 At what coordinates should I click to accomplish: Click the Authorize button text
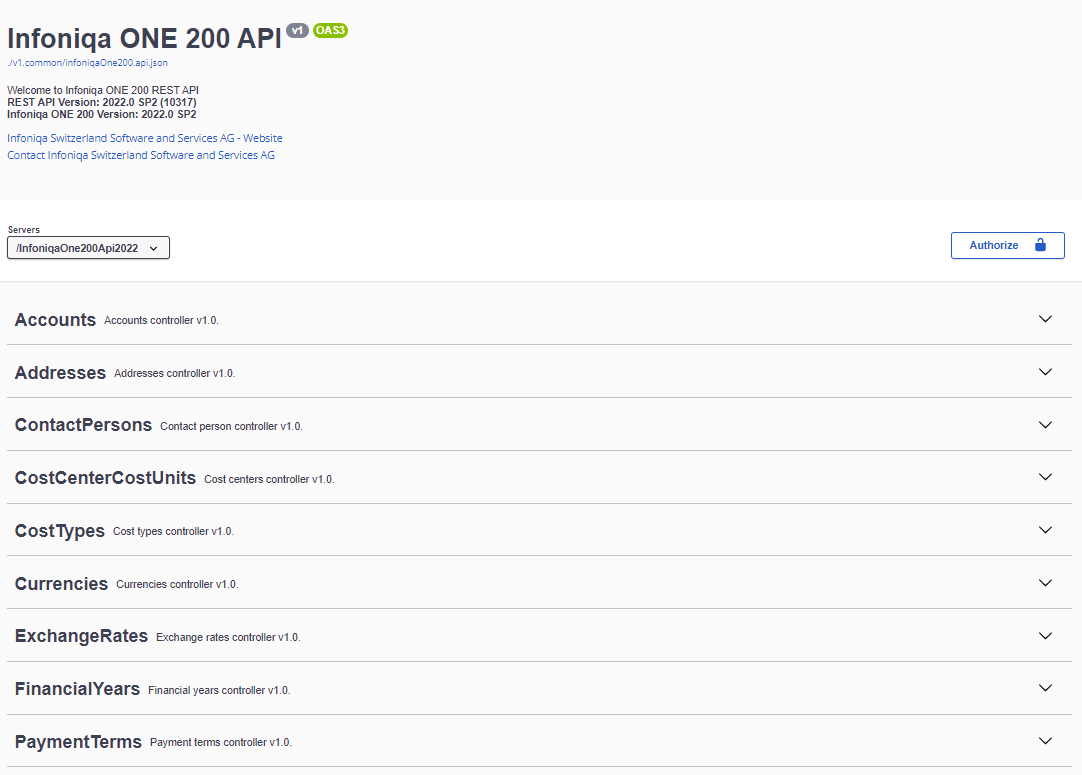994,245
